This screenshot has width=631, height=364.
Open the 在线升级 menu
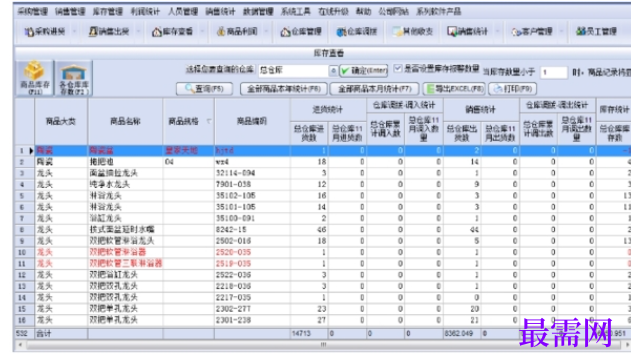point(334,12)
